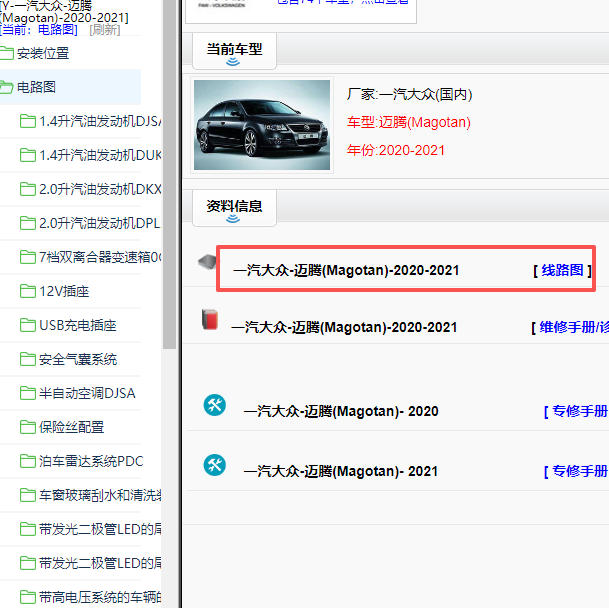This screenshot has width=609, height=608.
Task: Click folder icon beside 12V插座
Action: point(28,291)
